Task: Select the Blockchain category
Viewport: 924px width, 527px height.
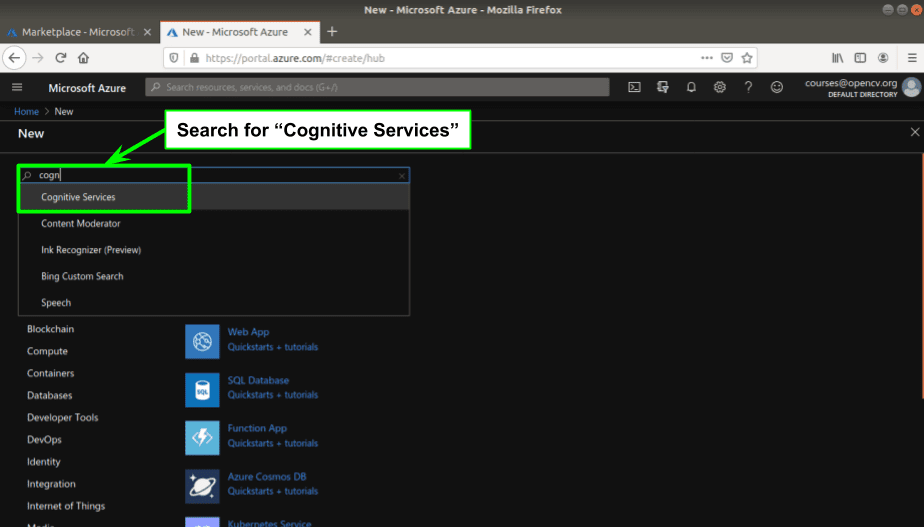Action: coord(51,329)
